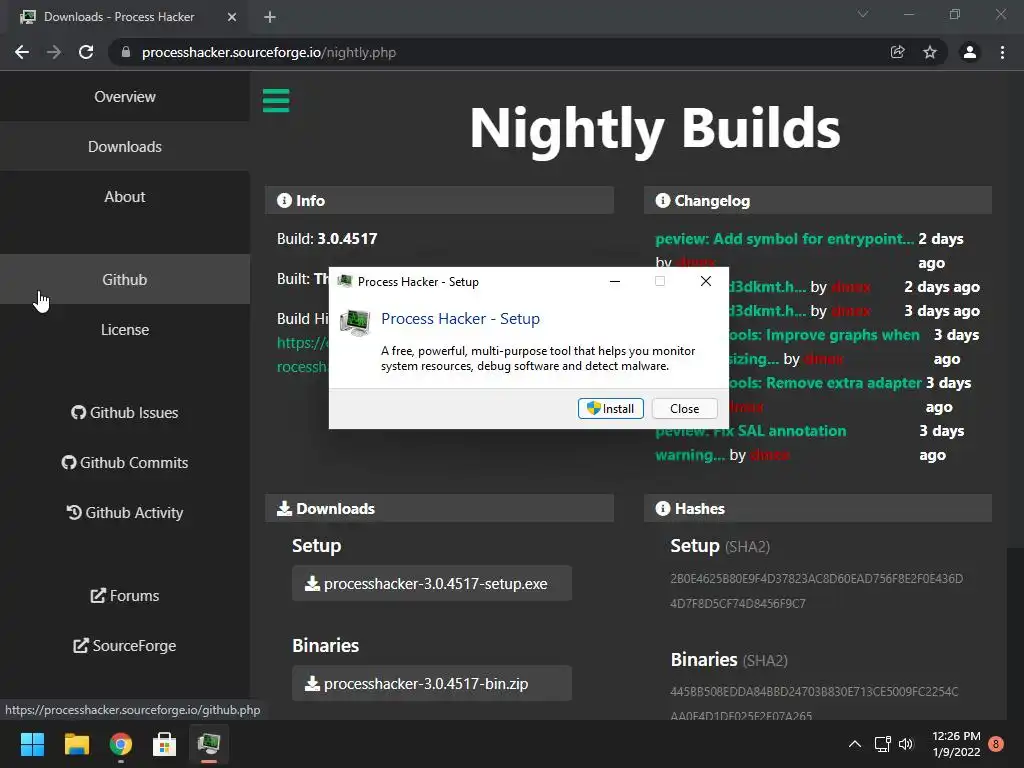Open Microsoft Store from the taskbar

point(165,744)
